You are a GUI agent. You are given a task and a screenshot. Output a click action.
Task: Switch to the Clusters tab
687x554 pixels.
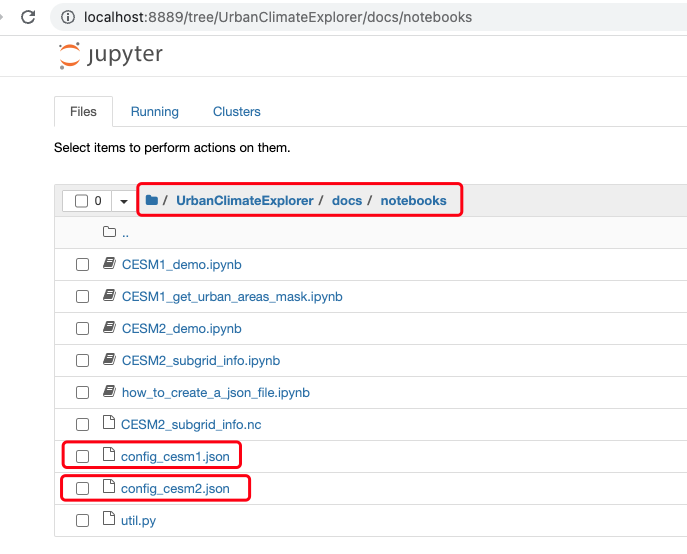point(237,112)
